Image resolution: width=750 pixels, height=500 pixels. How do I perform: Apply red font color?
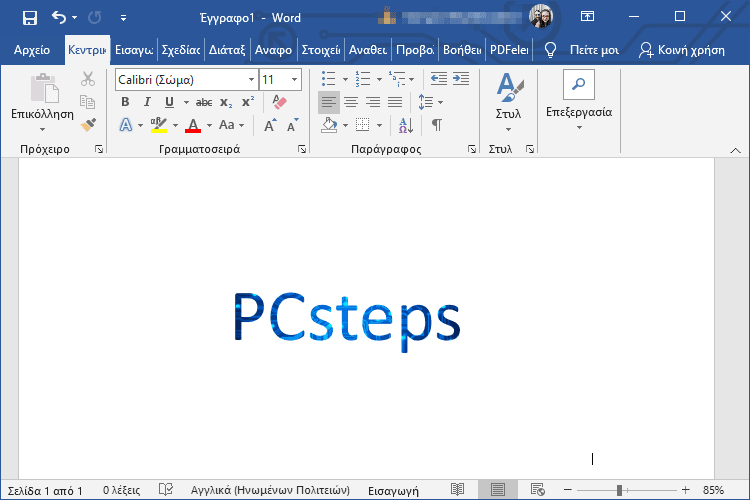tap(193, 125)
